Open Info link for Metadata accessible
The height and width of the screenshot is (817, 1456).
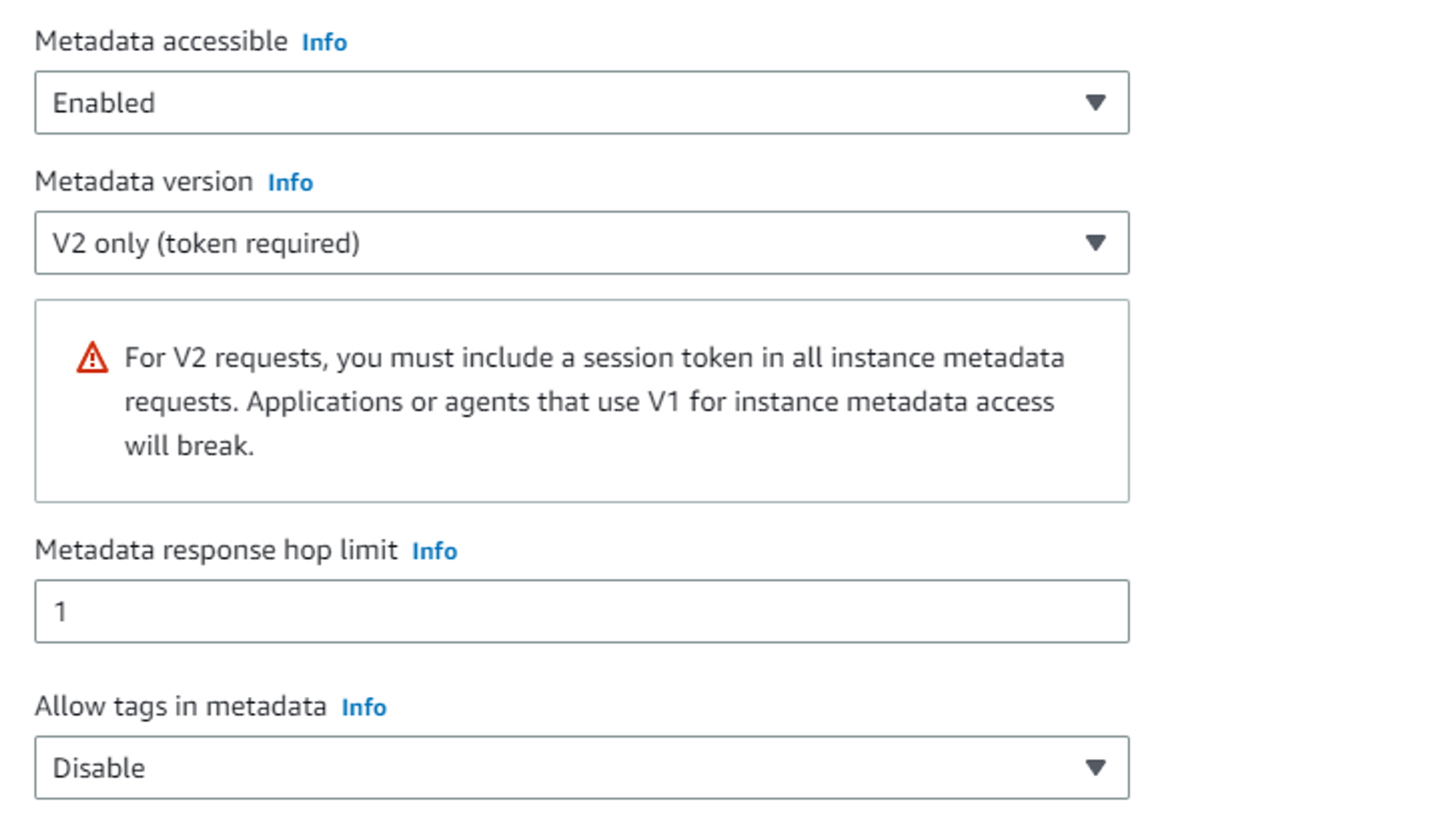325,42
